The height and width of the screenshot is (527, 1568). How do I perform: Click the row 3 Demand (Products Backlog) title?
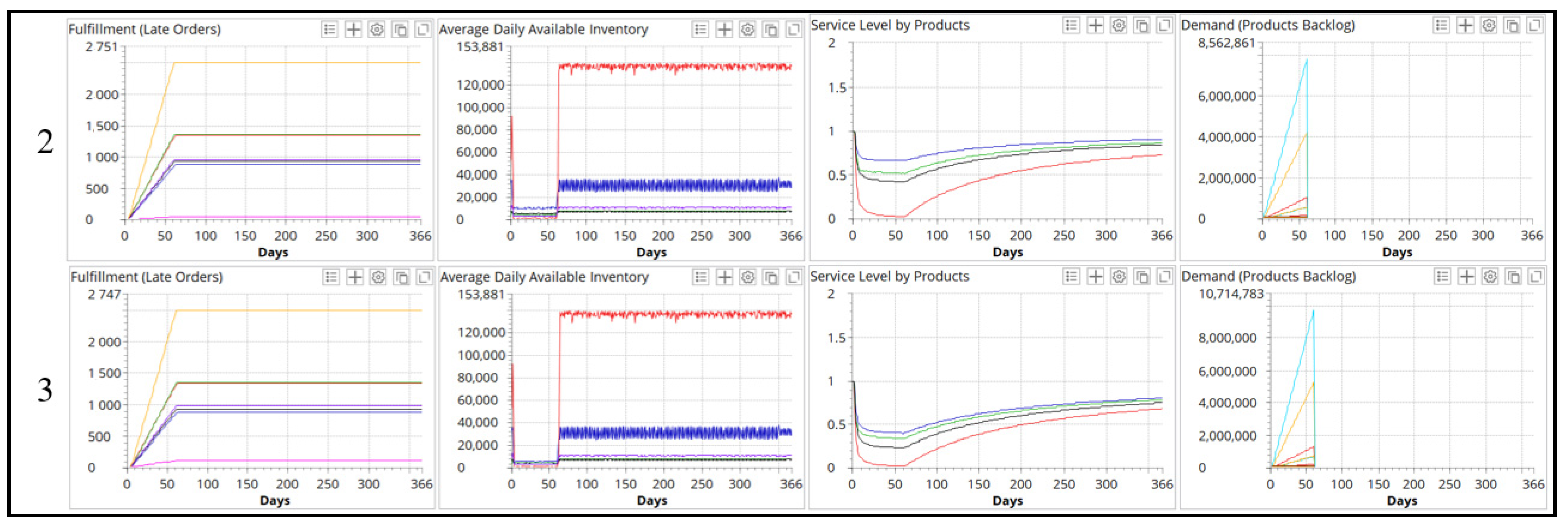click(1268, 276)
